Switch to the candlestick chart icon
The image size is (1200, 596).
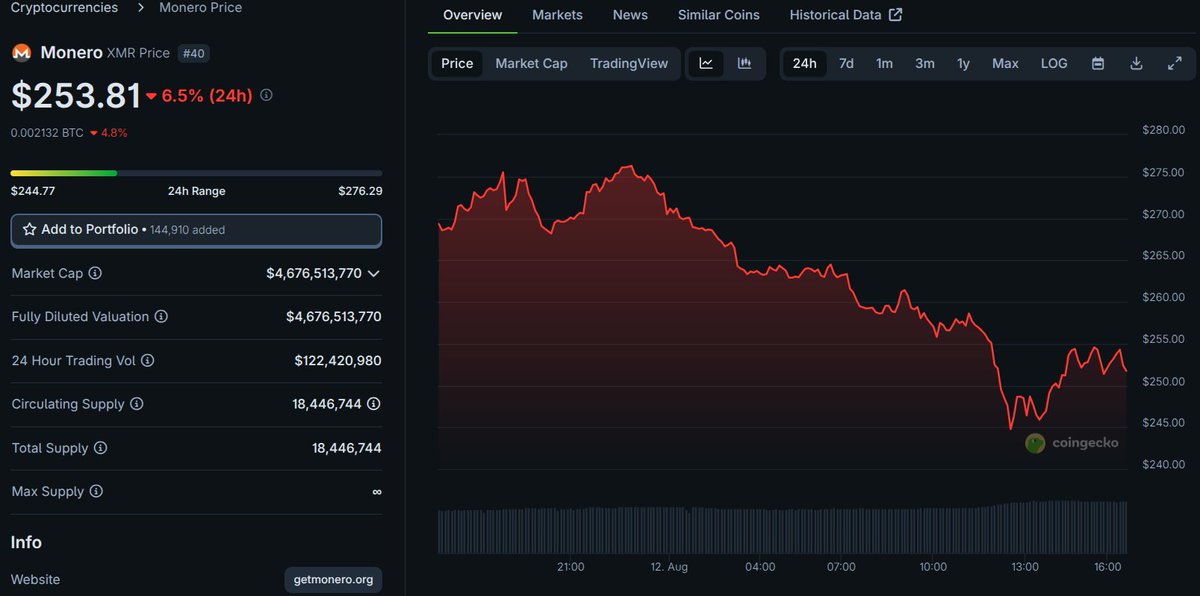coord(743,62)
